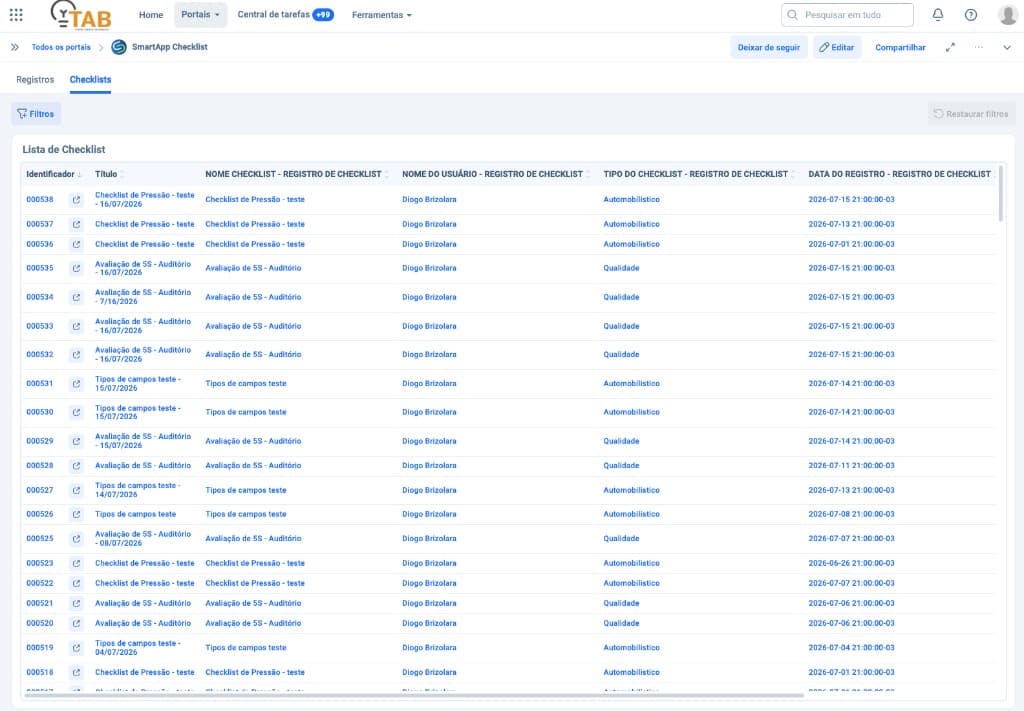Click 'Diogo Brizolara' in row 000518
Viewport: 1024px width, 711px height.
429,672
